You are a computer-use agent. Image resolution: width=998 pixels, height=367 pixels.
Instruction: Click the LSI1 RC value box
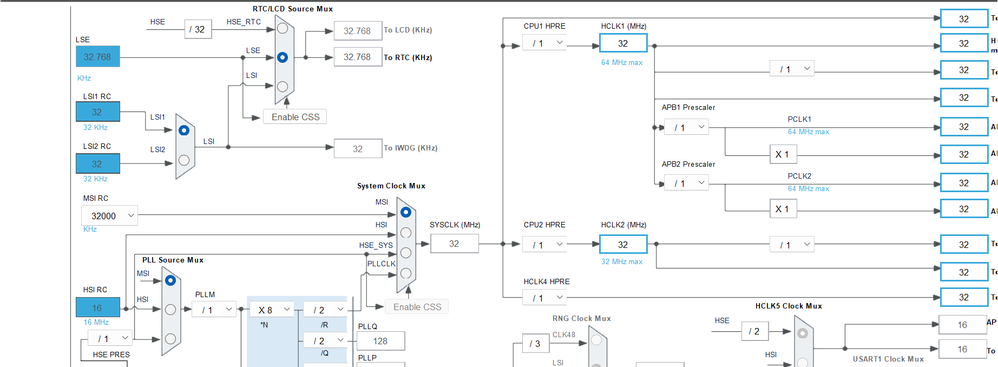(x=97, y=113)
